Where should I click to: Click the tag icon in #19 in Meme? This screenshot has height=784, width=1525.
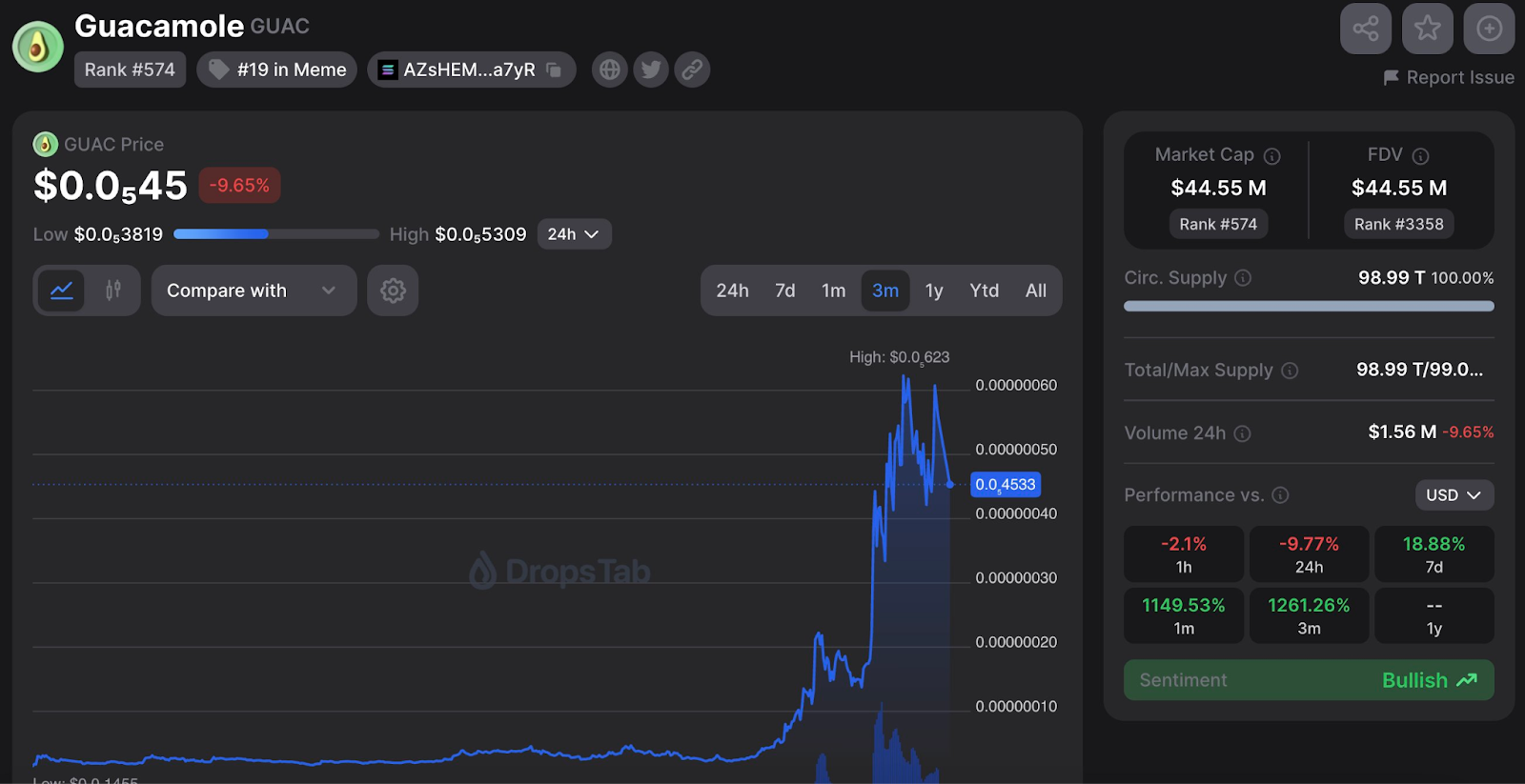click(218, 70)
